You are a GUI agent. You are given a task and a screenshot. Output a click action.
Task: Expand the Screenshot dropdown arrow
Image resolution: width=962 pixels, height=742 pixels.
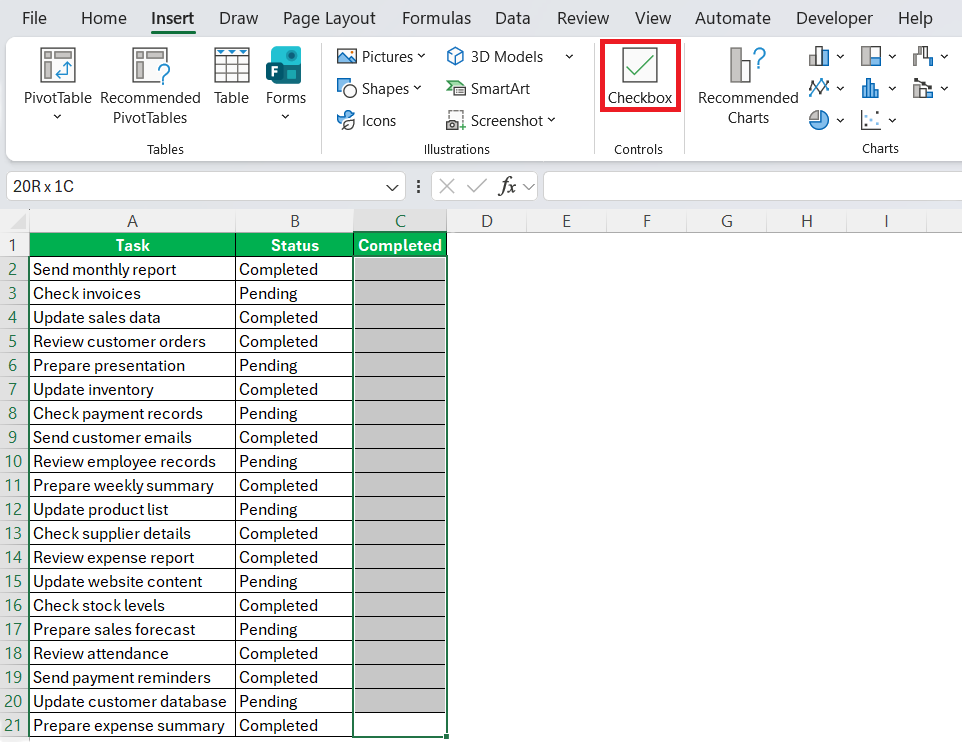(x=552, y=120)
